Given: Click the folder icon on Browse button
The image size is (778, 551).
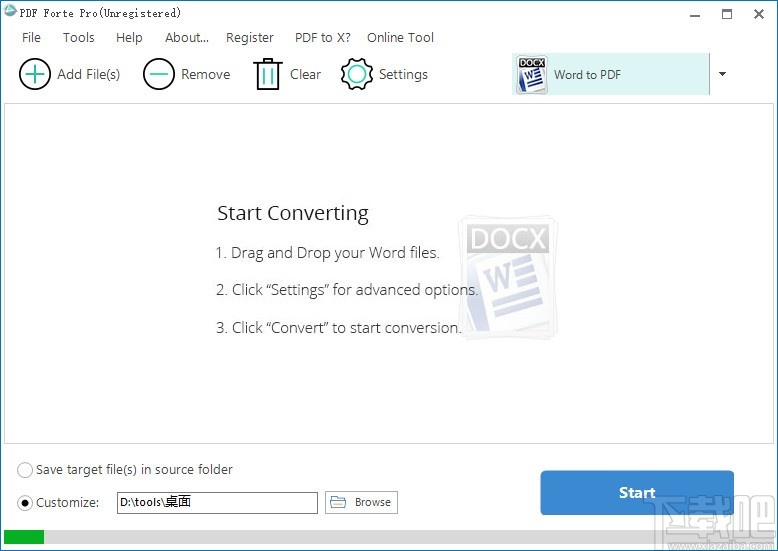Looking at the screenshot, I should [338, 502].
